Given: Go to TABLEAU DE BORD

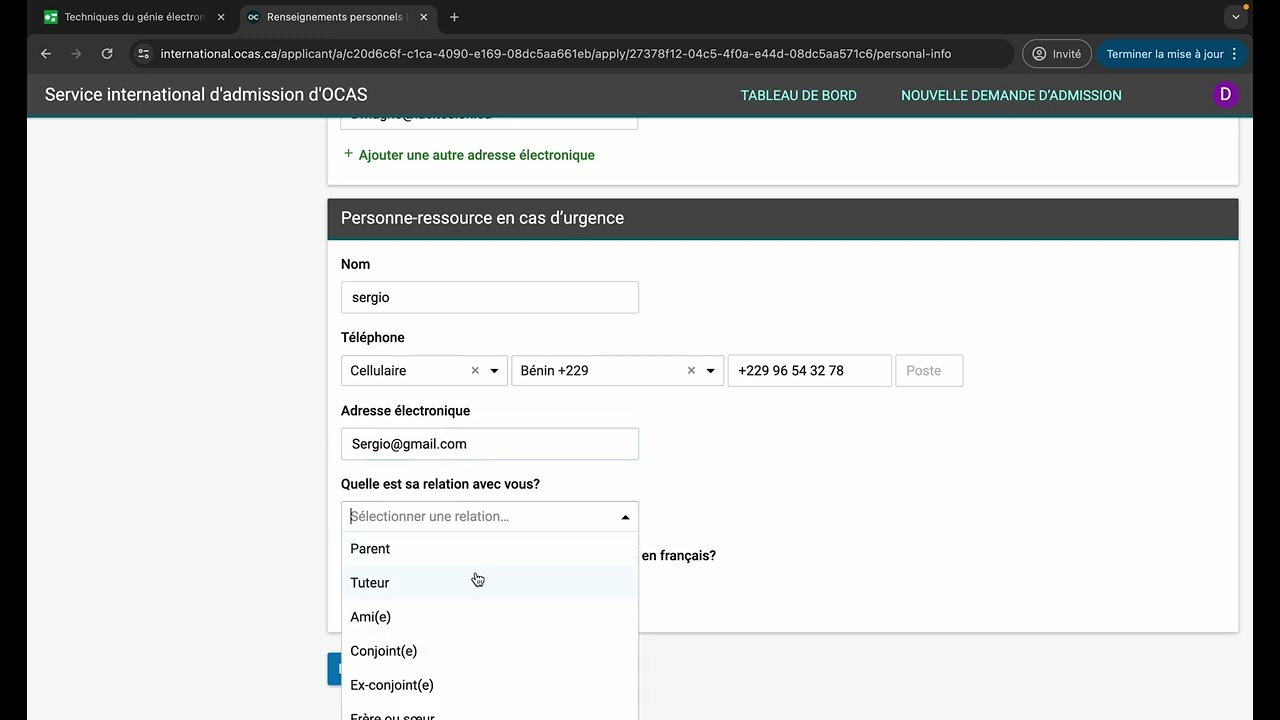Looking at the screenshot, I should click(798, 95).
